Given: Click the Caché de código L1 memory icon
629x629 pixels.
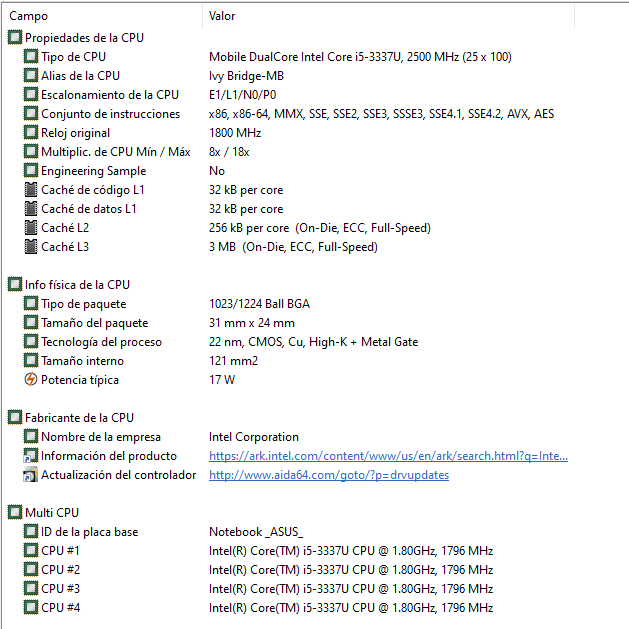Looking at the screenshot, I should [31, 190].
